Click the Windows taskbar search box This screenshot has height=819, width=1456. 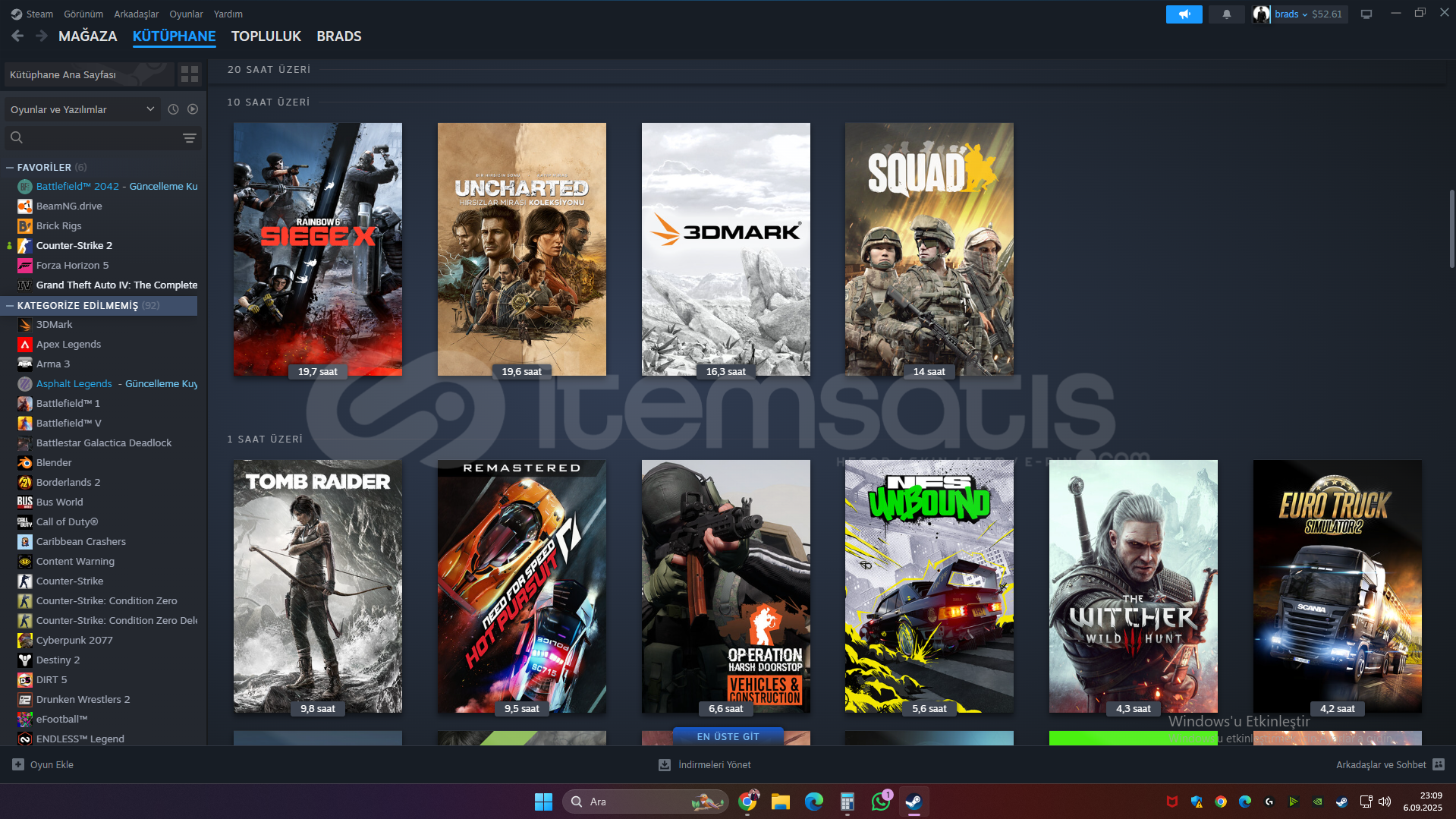tap(645, 802)
